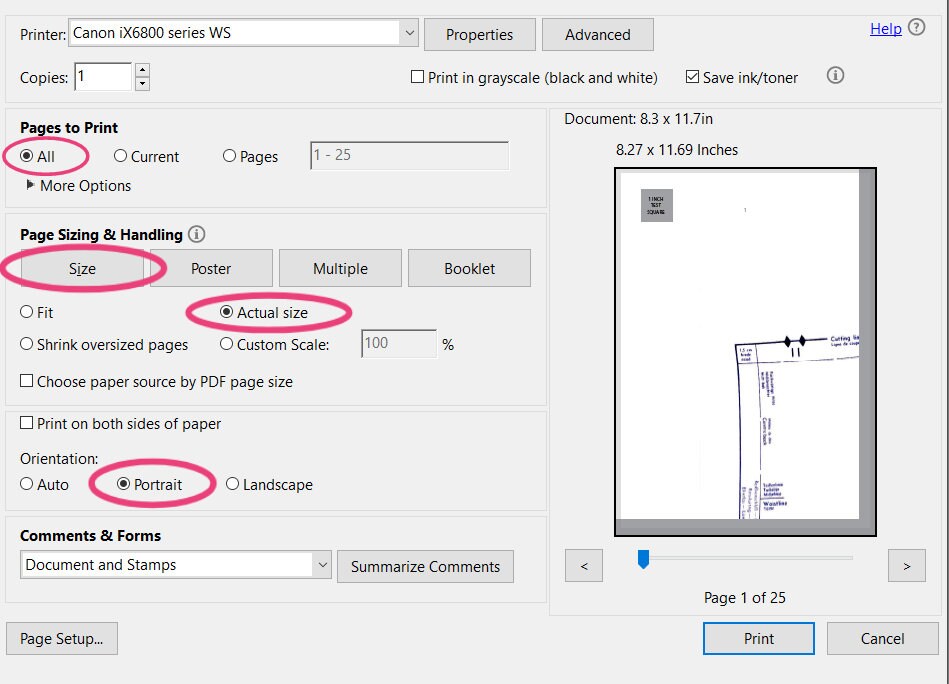Increase copies with the up stepper arrow
Viewport: 949px width, 684px height.
pyautogui.click(x=142, y=70)
